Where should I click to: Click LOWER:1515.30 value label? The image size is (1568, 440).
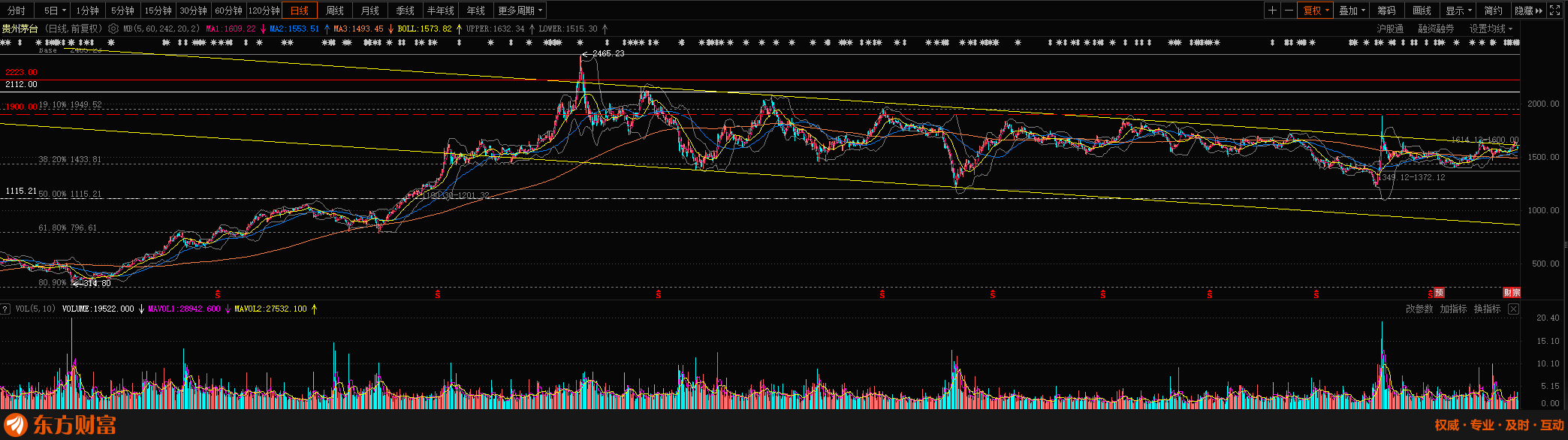(x=568, y=29)
